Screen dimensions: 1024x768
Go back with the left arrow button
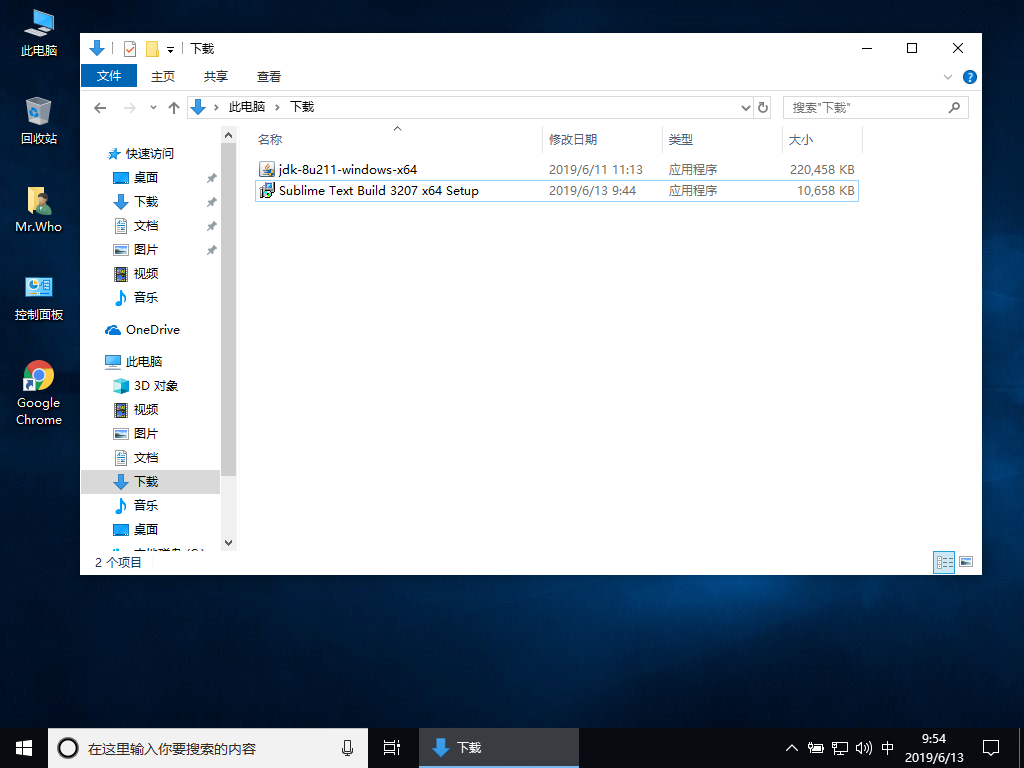(100, 108)
